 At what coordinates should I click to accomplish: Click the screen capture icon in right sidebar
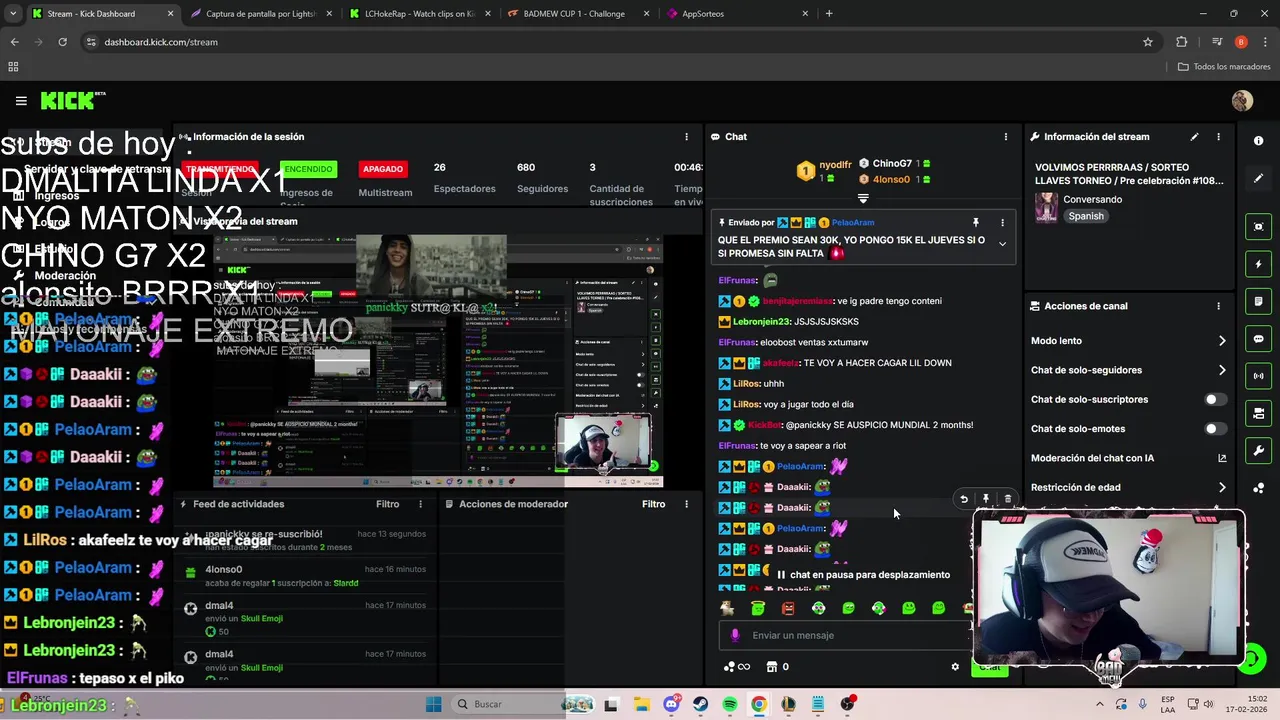pos(1259,227)
